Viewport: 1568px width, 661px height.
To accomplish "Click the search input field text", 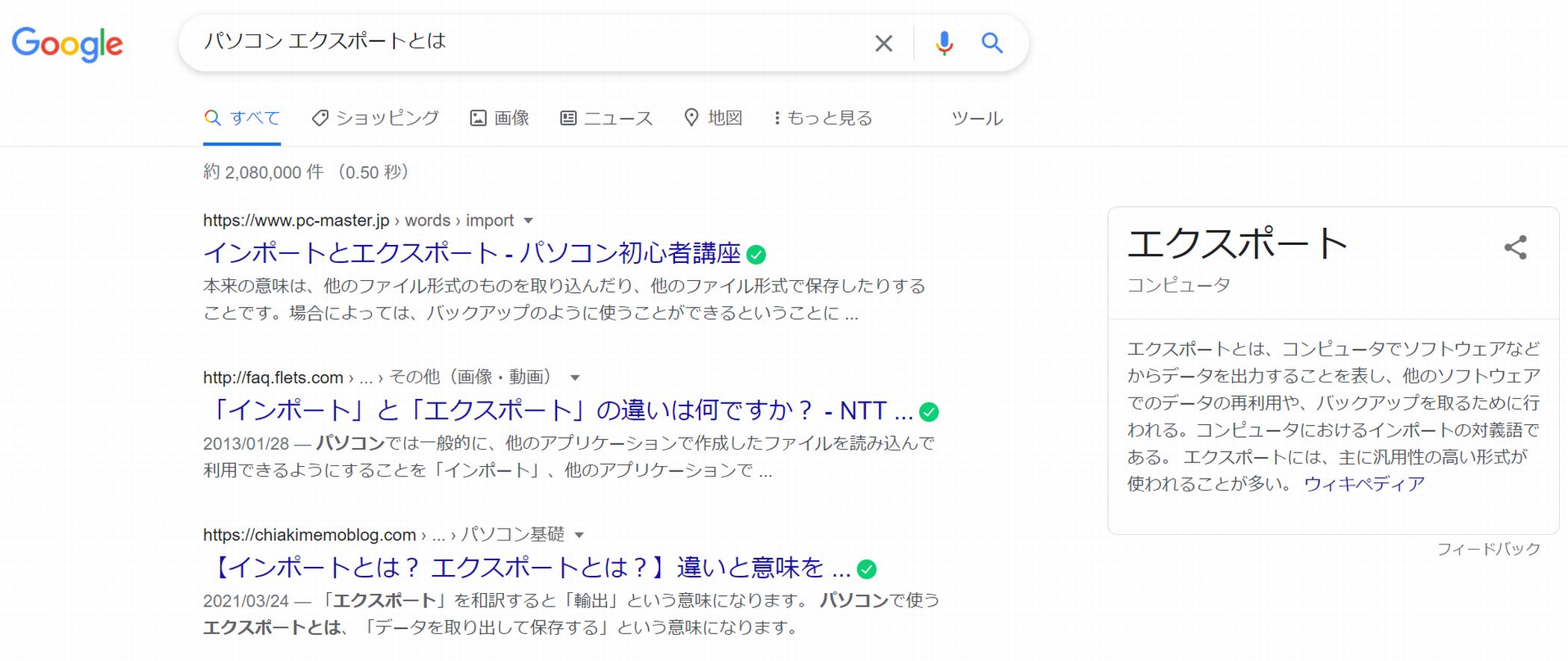I will point(325,41).
